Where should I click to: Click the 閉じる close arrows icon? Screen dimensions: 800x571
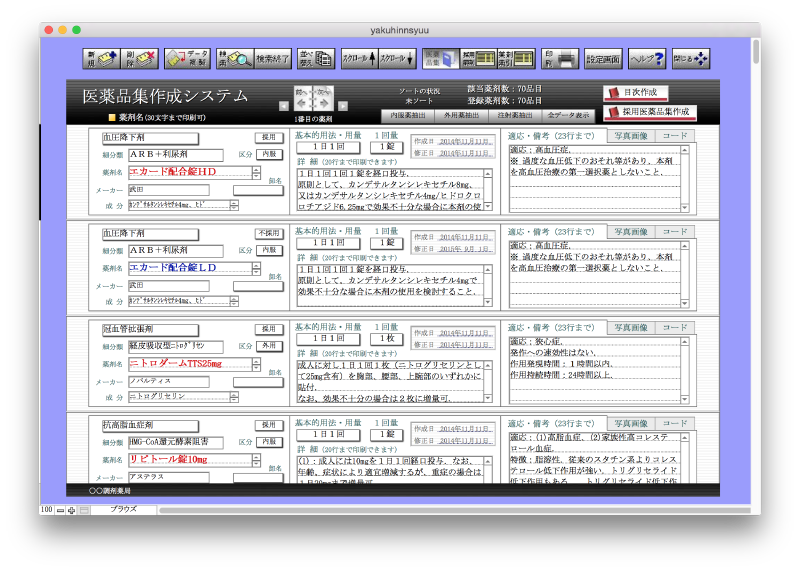691,59
